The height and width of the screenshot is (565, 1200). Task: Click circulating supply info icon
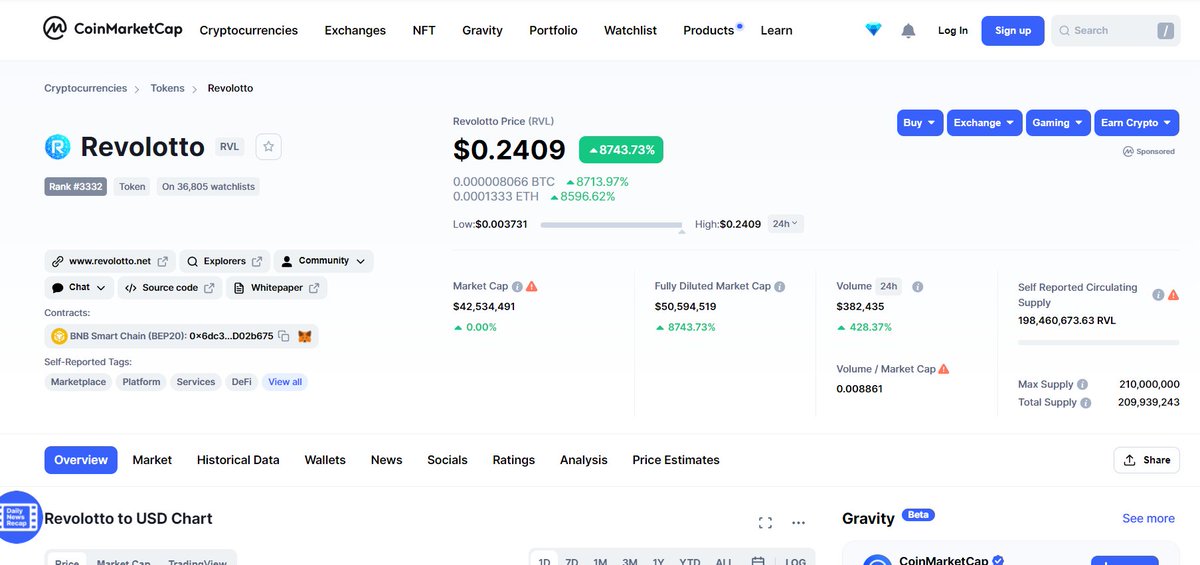(x=1158, y=295)
